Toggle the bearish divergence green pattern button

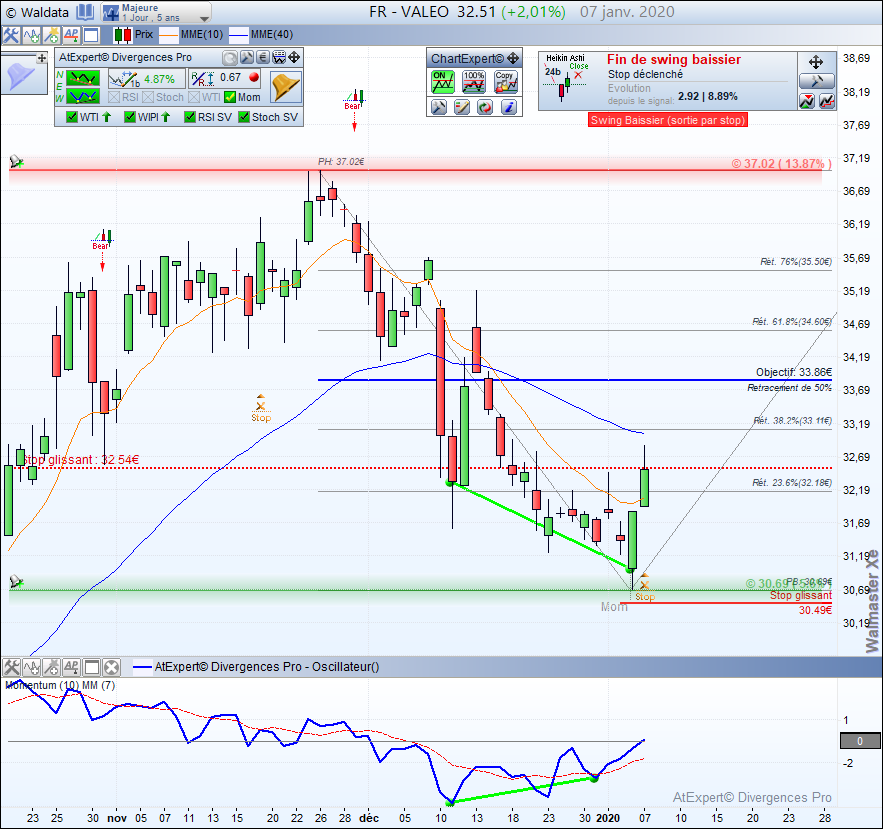pos(83,78)
